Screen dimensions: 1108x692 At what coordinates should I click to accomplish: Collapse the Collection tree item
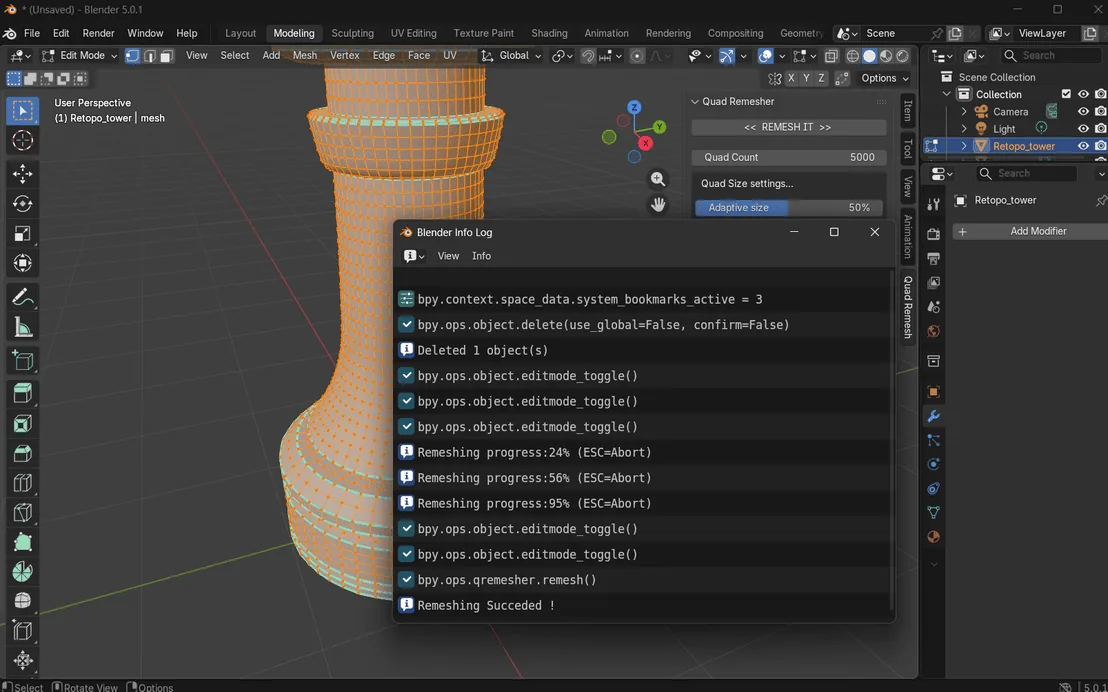[947, 94]
